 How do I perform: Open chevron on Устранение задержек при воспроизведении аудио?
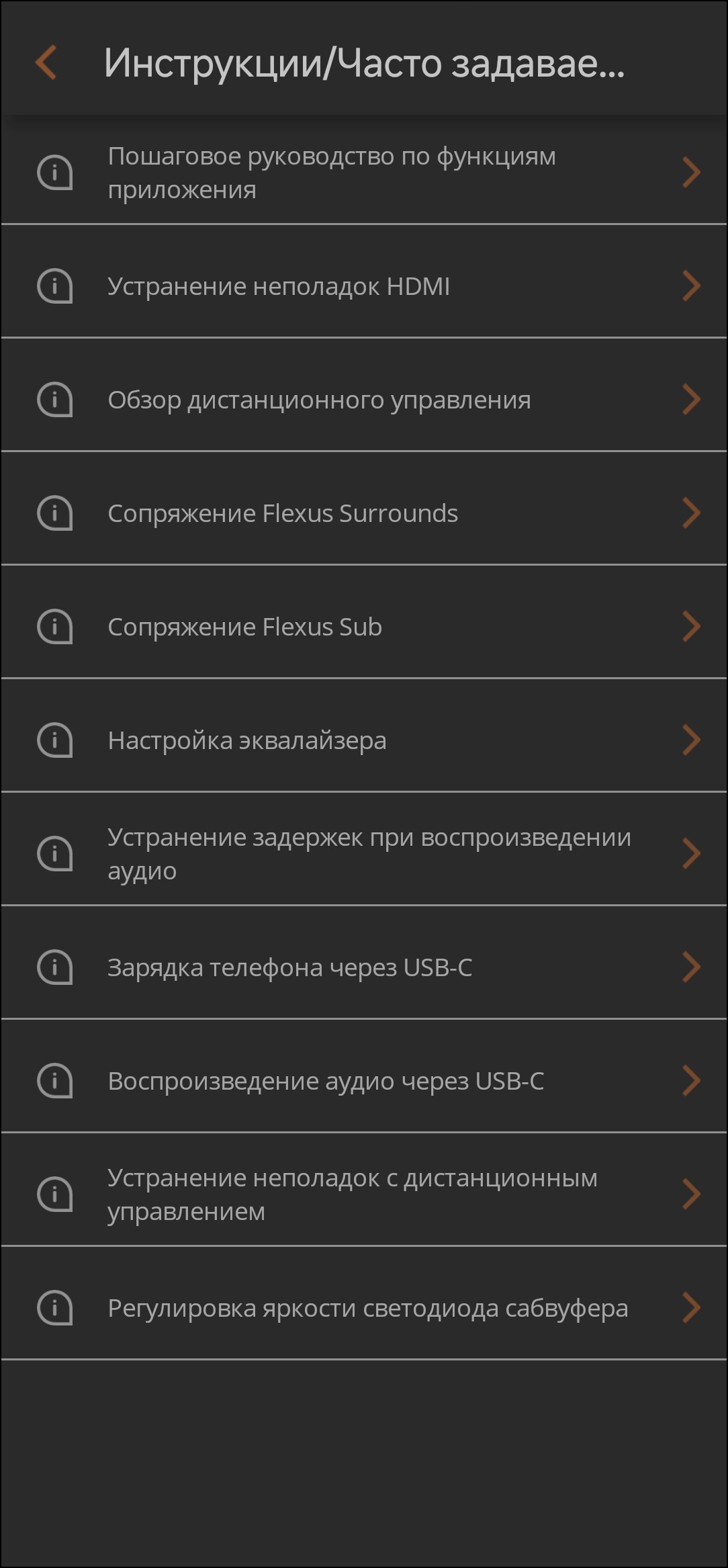click(x=691, y=854)
